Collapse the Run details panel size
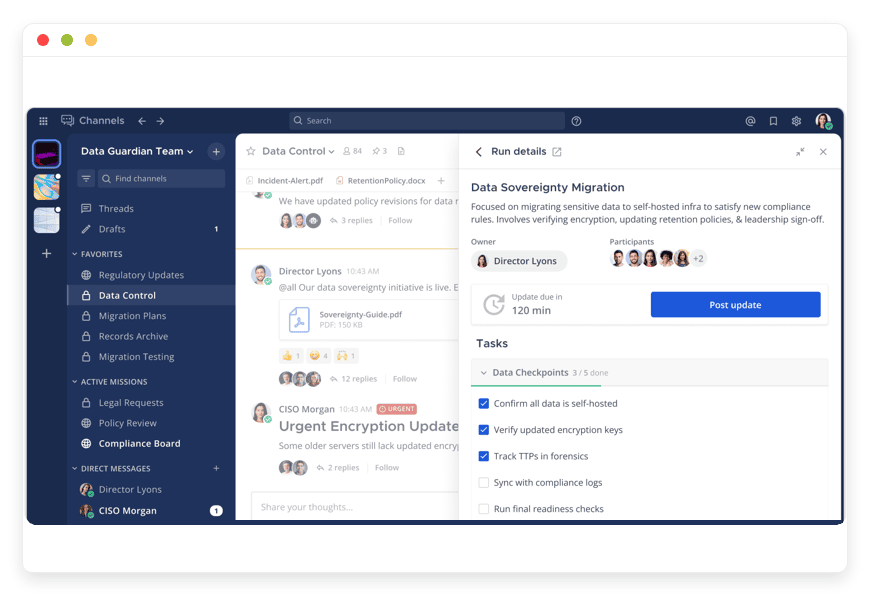Screen dimensions: 870x595 pos(800,152)
